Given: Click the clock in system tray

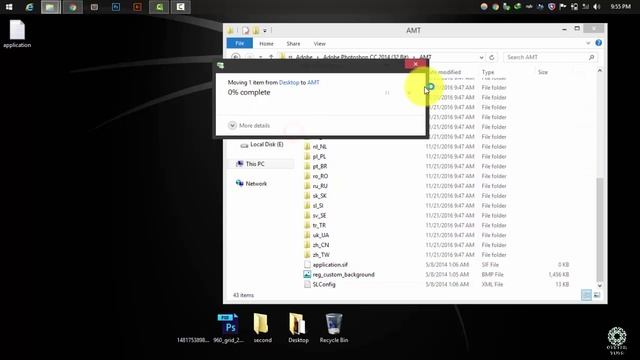Looking at the screenshot, I should coord(620,7).
